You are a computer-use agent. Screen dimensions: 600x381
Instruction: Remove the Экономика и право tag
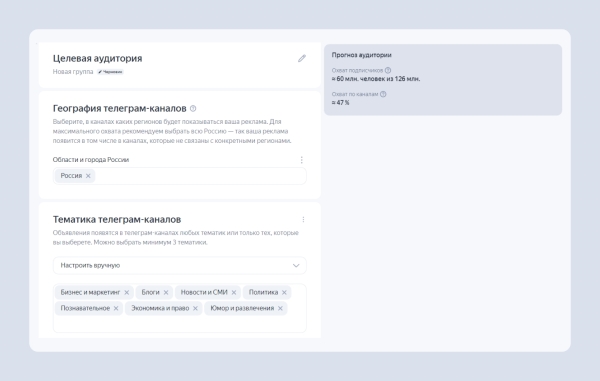195,308
